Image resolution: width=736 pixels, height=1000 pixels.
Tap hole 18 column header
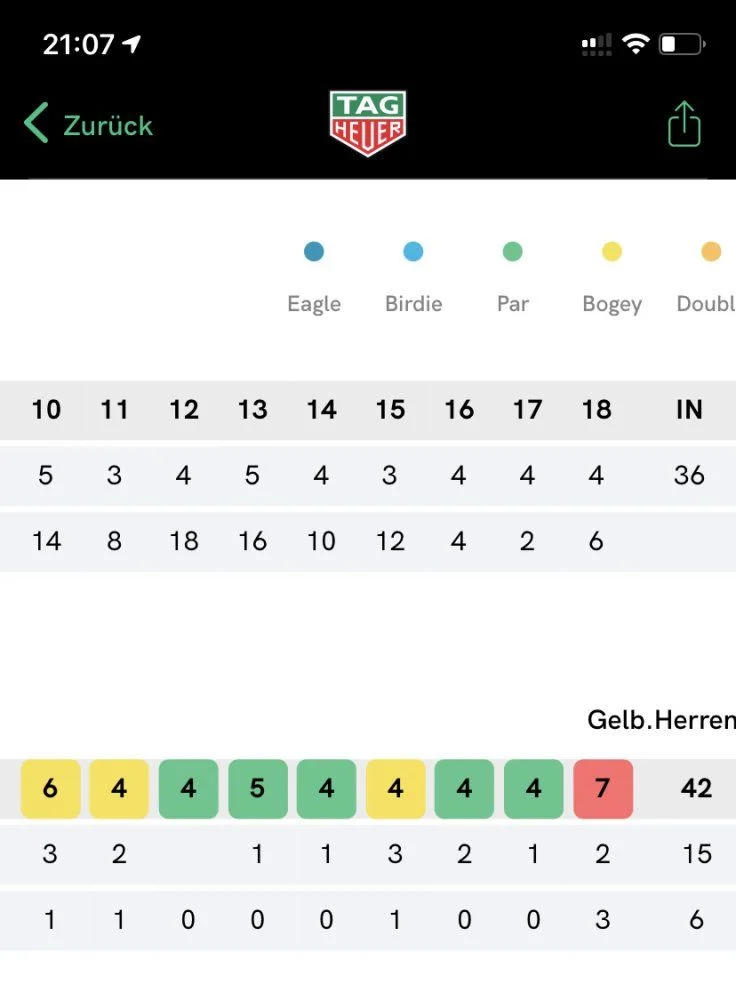[596, 409]
